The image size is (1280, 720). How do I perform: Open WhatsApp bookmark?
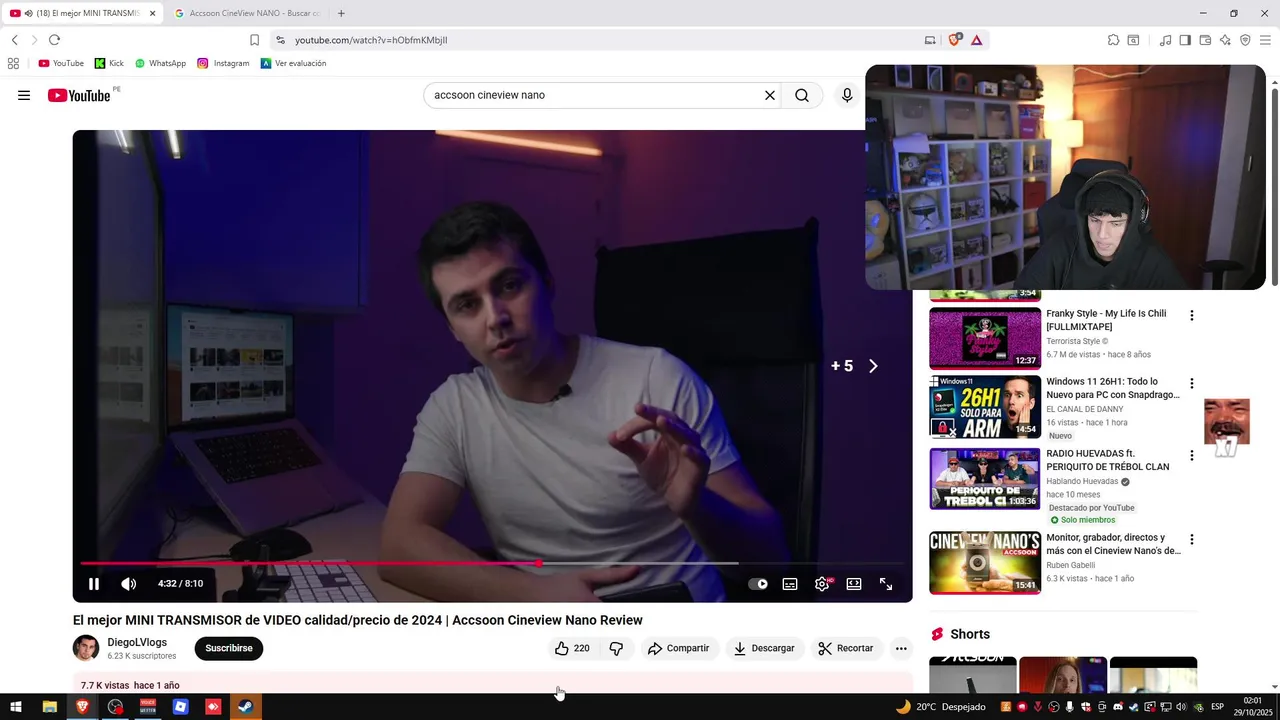pos(160,63)
